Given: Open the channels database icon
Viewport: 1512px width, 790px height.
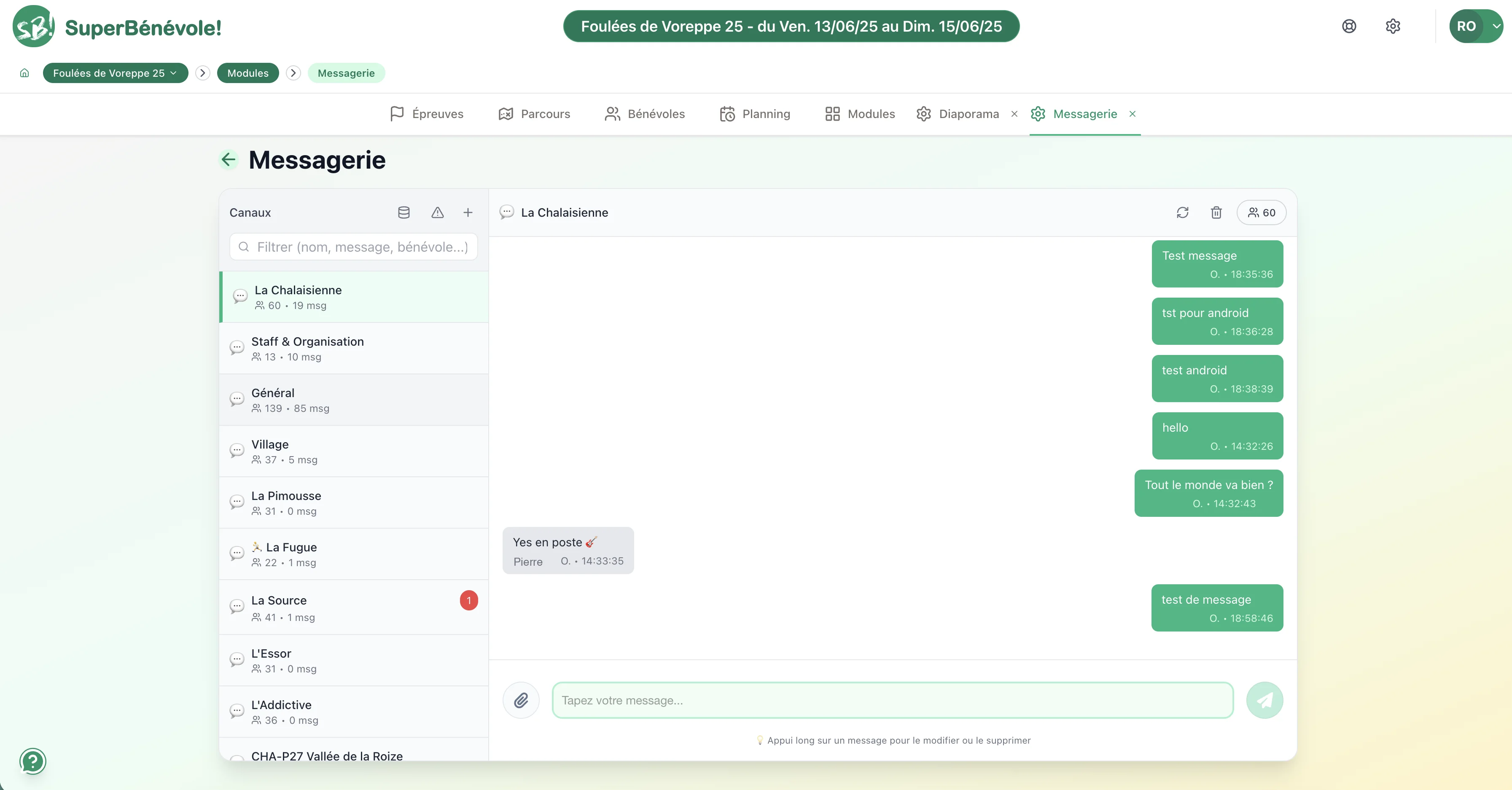Looking at the screenshot, I should [404, 212].
